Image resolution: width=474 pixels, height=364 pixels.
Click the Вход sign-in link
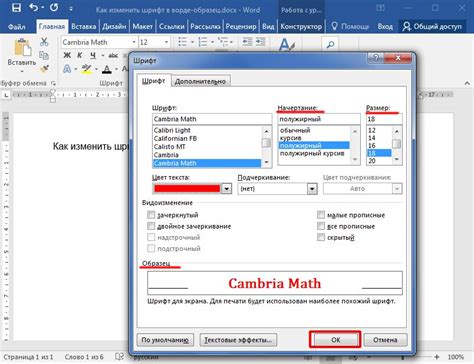[385, 26]
